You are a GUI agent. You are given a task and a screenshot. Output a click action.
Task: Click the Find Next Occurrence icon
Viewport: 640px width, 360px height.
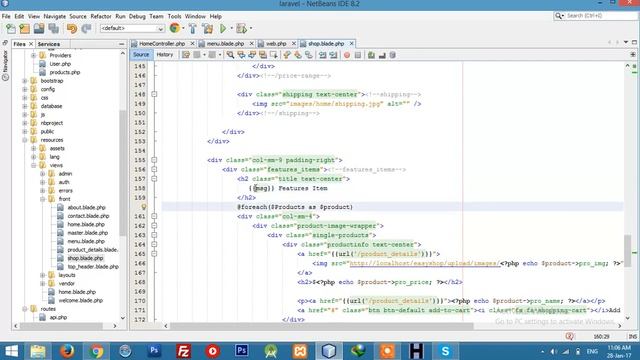(252, 55)
